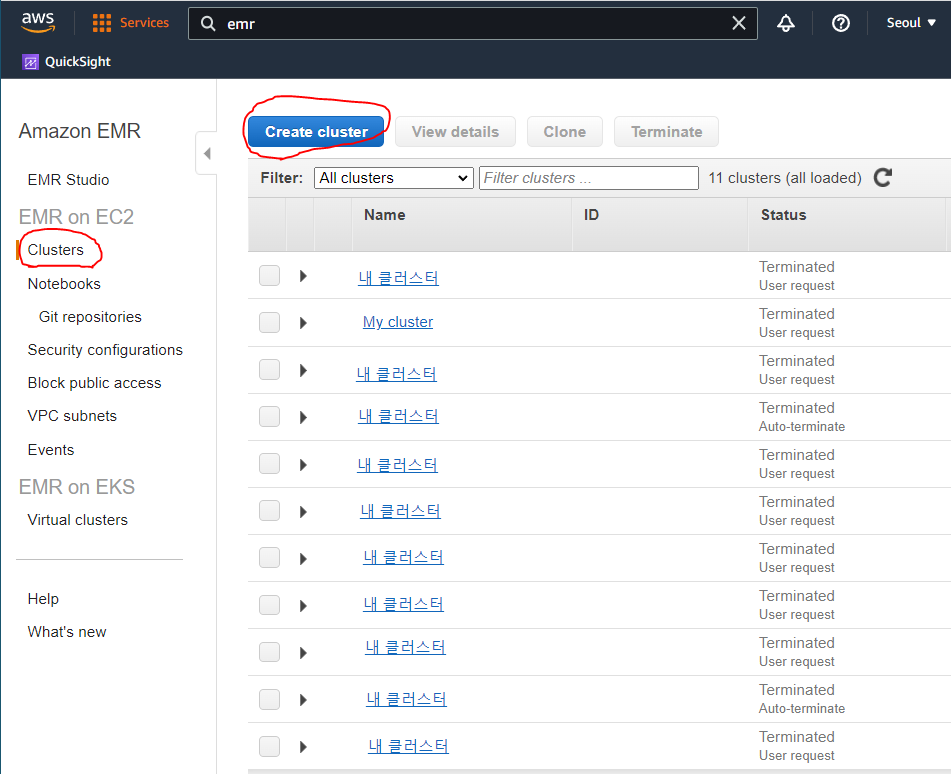Click the Services label in top bar
Image resolution: width=951 pixels, height=774 pixels.
(x=144, y=23)
